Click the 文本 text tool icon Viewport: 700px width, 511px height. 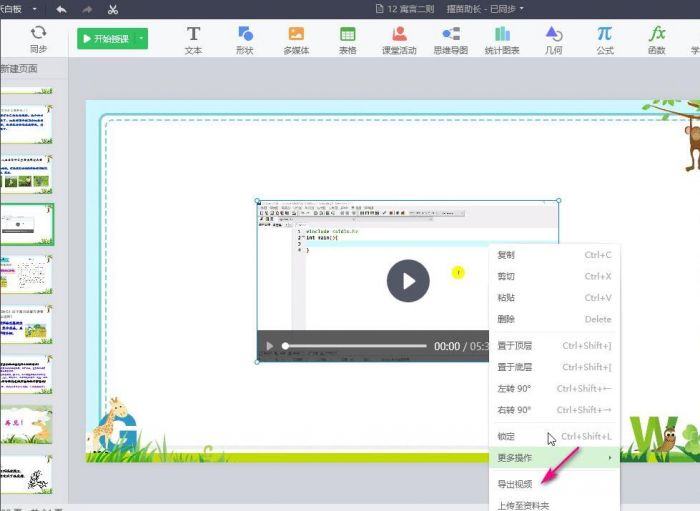click(x=193, y=39)
